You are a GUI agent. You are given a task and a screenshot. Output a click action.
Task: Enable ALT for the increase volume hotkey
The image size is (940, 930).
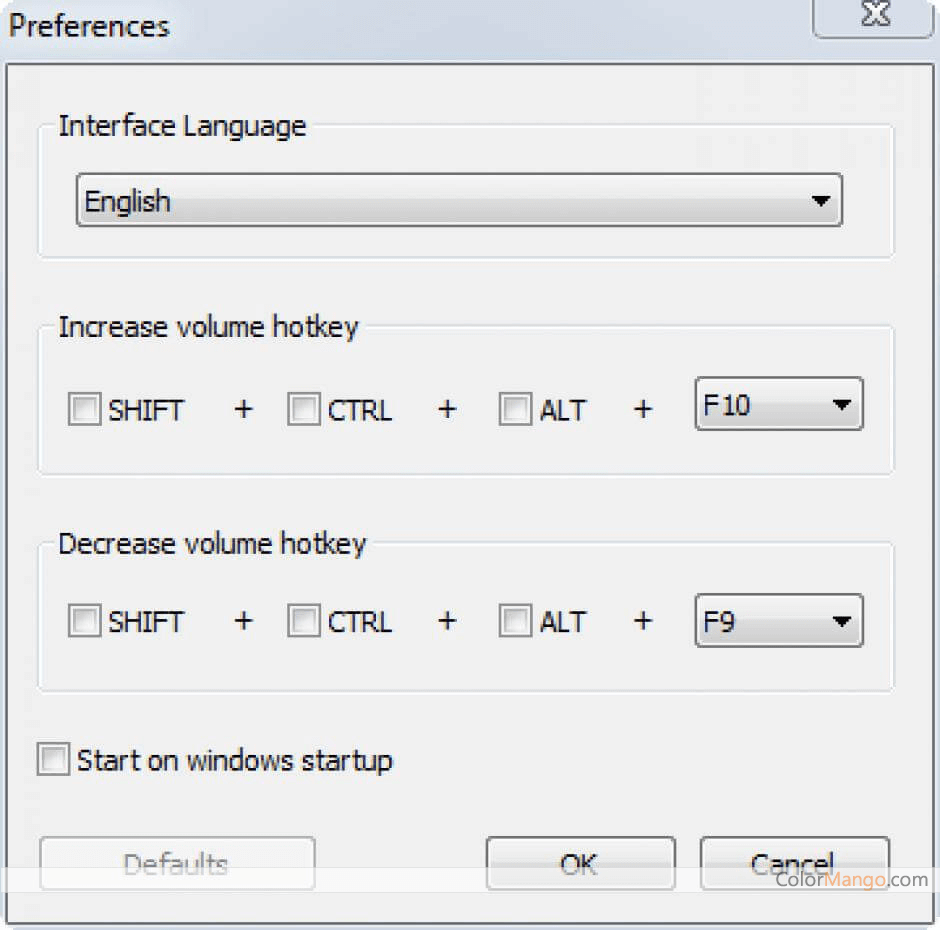click(x=515, y=409)
